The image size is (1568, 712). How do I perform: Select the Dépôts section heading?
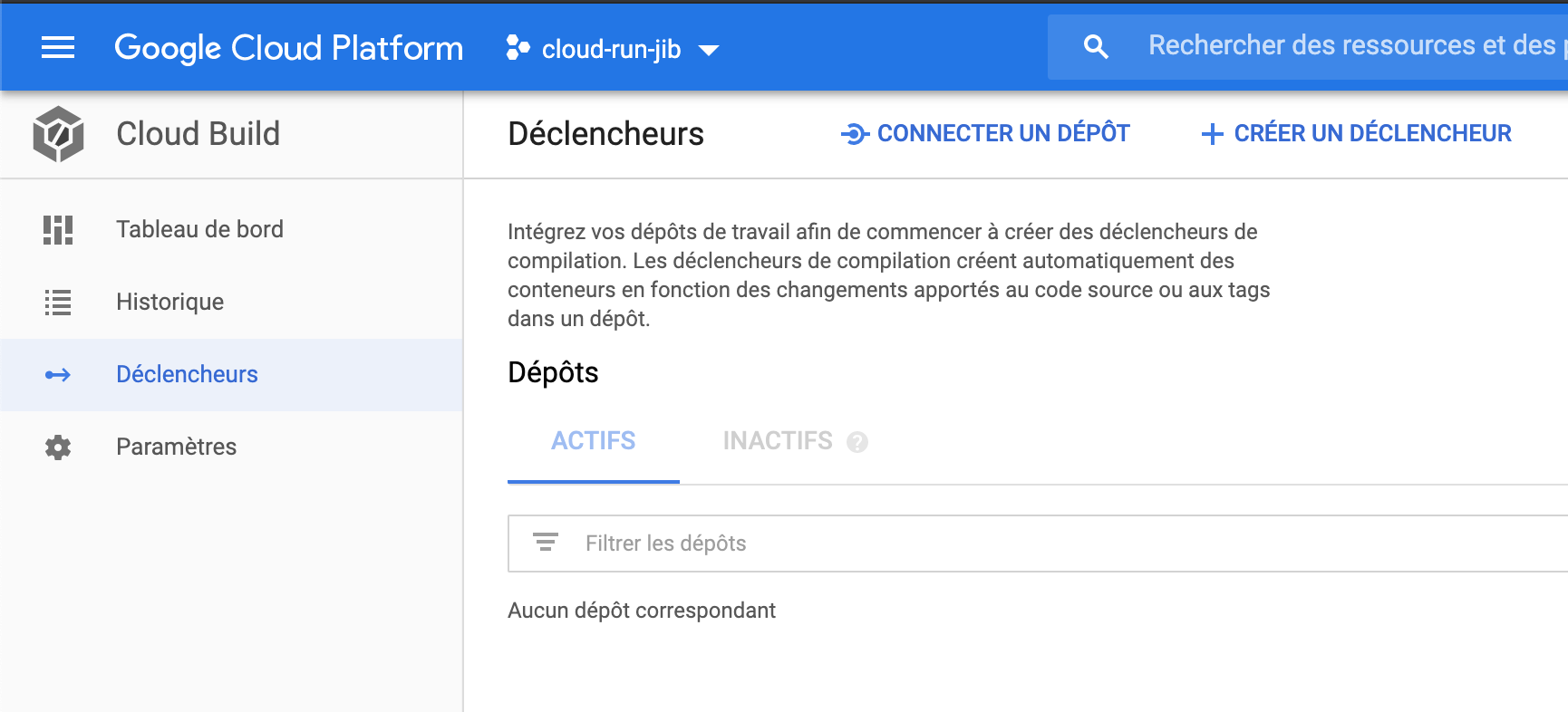tap(553, 372)
